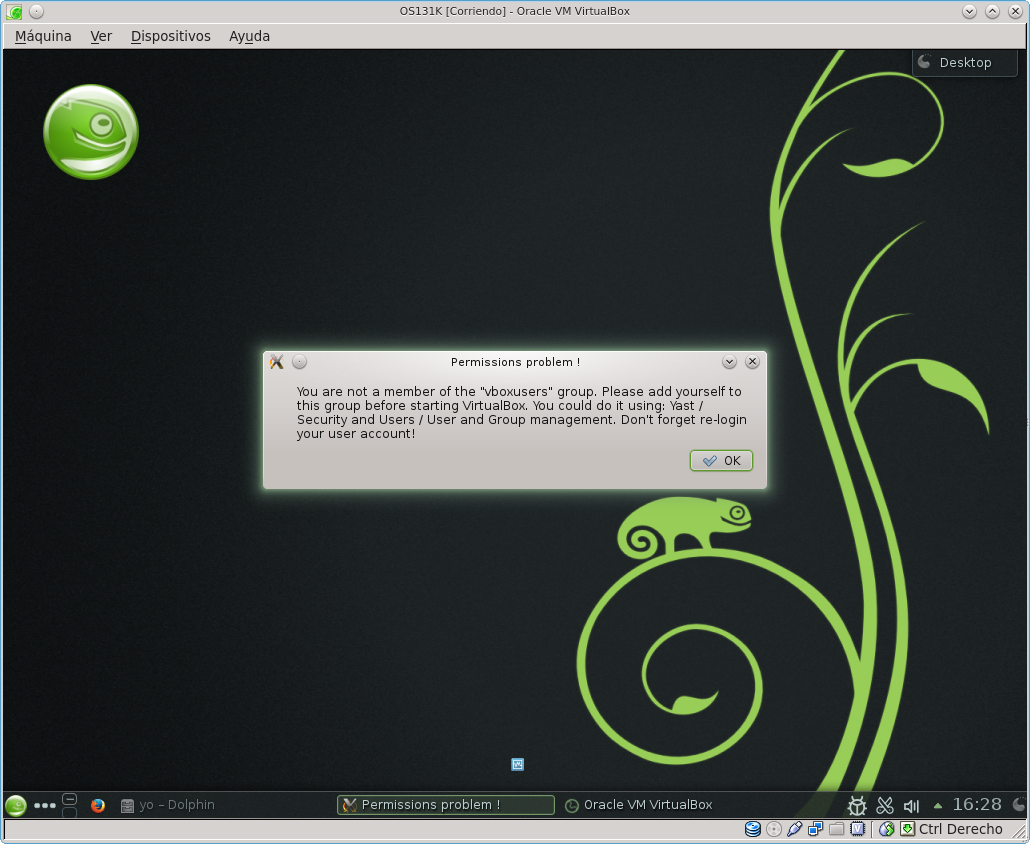This screenshot has height=844, width=1030.
Task: Launch Firefox from the guest taskbar
Action: (98, 805)
